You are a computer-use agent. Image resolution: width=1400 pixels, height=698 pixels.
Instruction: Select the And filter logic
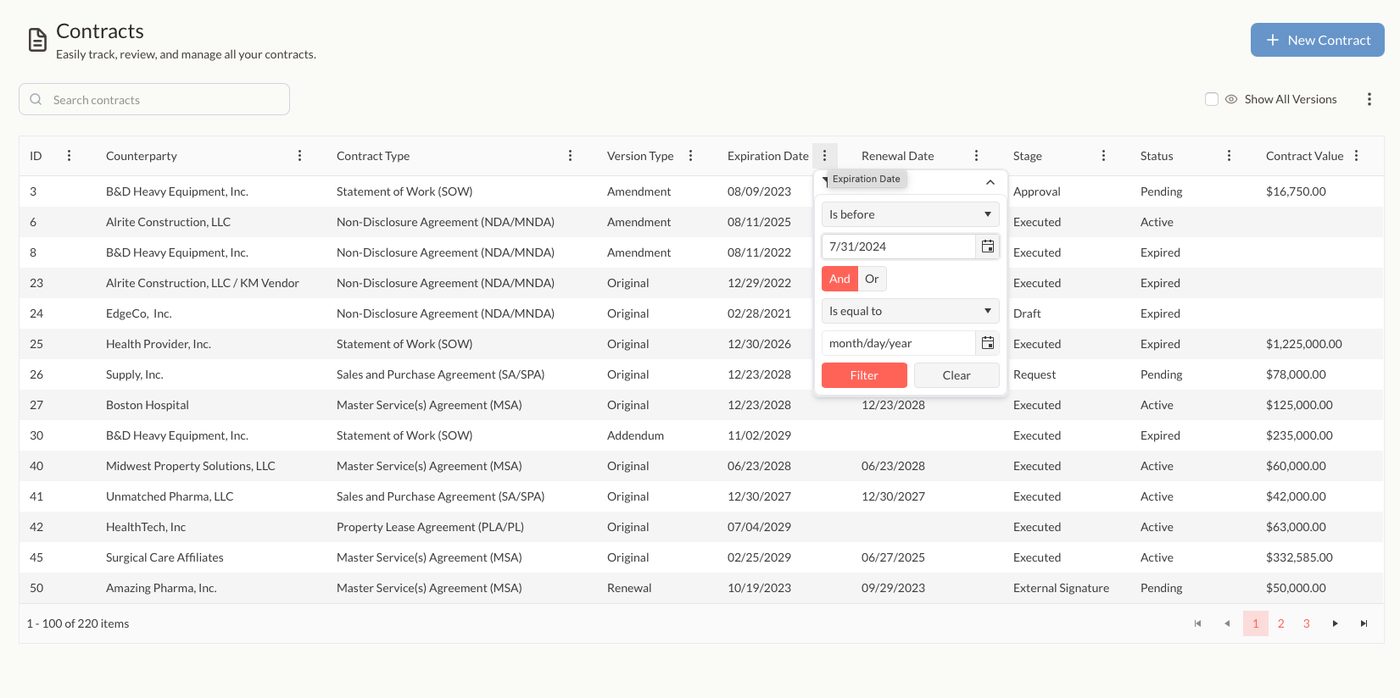coord(840,279)
